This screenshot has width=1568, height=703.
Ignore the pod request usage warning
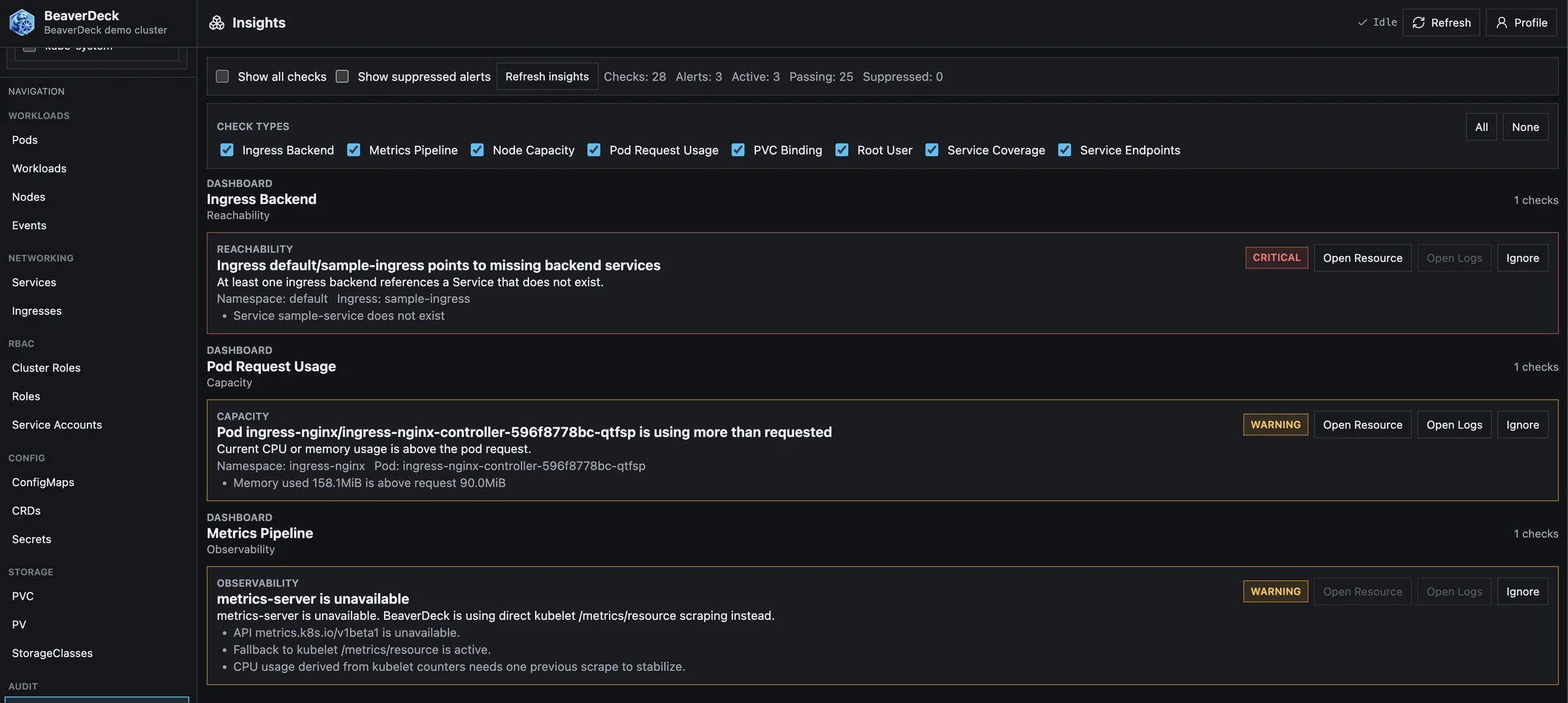(1522, 425)
